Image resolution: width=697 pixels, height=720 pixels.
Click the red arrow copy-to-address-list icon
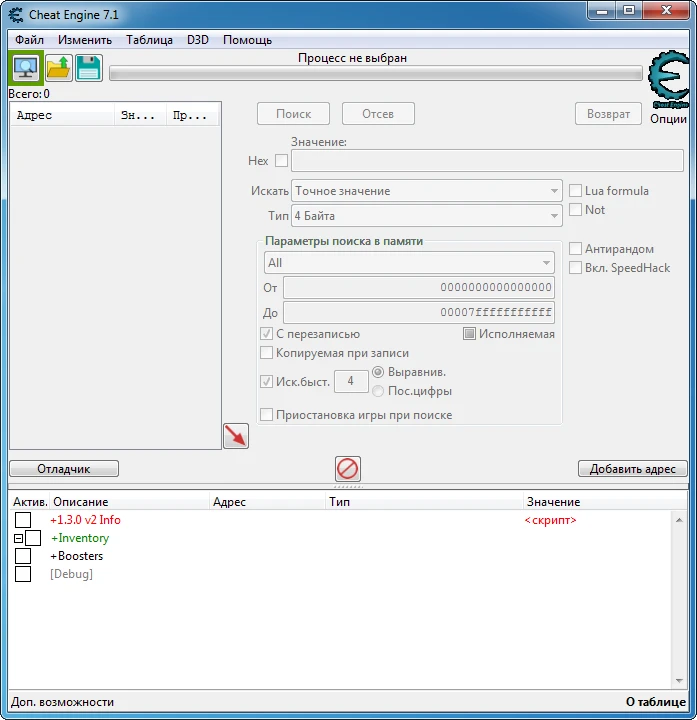click(x=236, y=436)
